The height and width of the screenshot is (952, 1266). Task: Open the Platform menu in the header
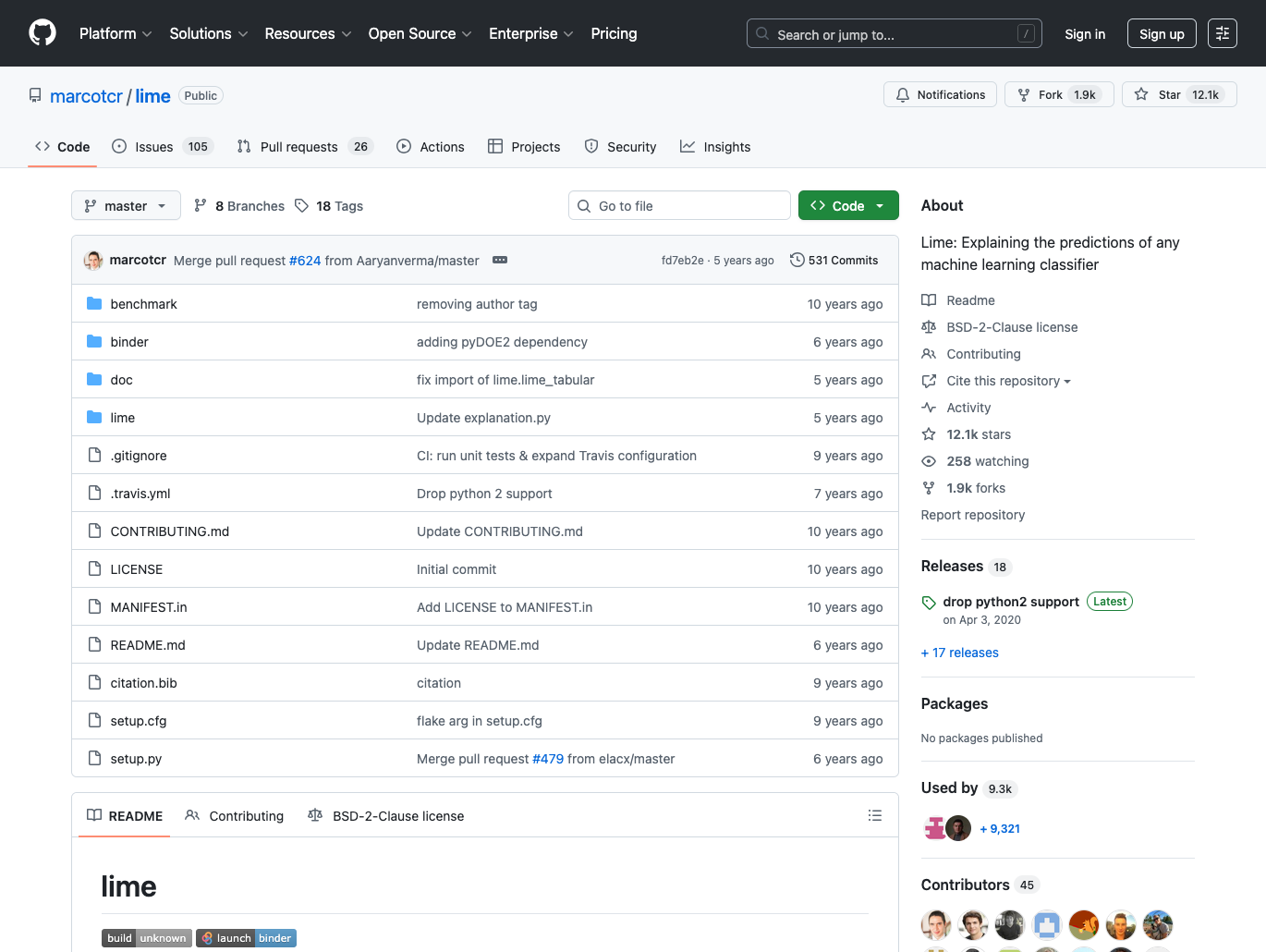[116, 34]
